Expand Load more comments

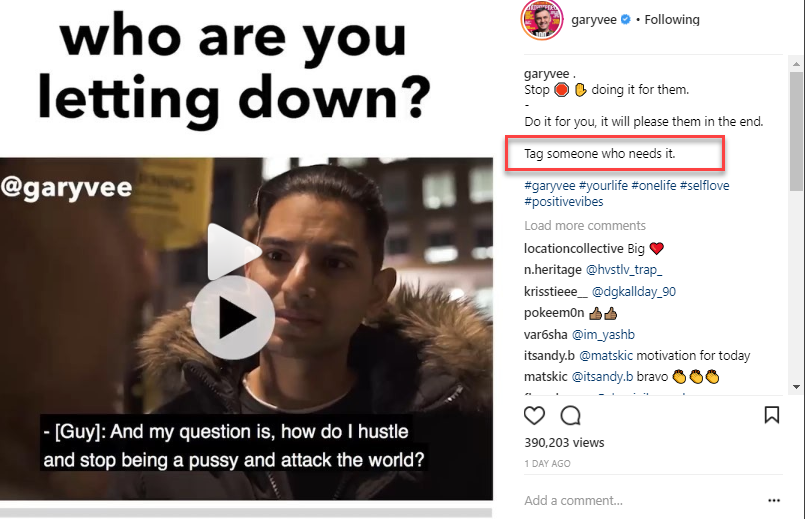(585, 226)
